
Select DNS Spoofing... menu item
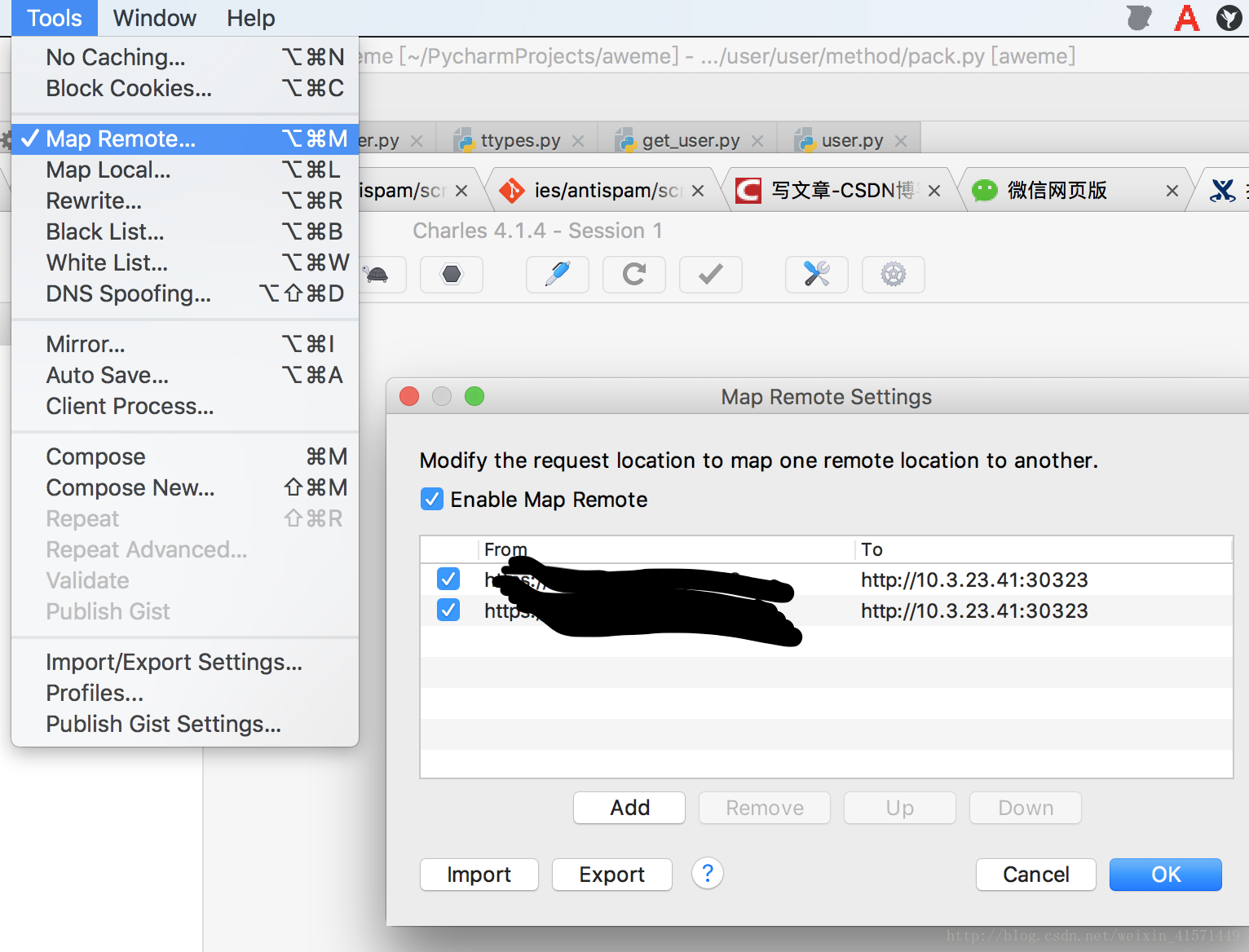click(185, 293)
